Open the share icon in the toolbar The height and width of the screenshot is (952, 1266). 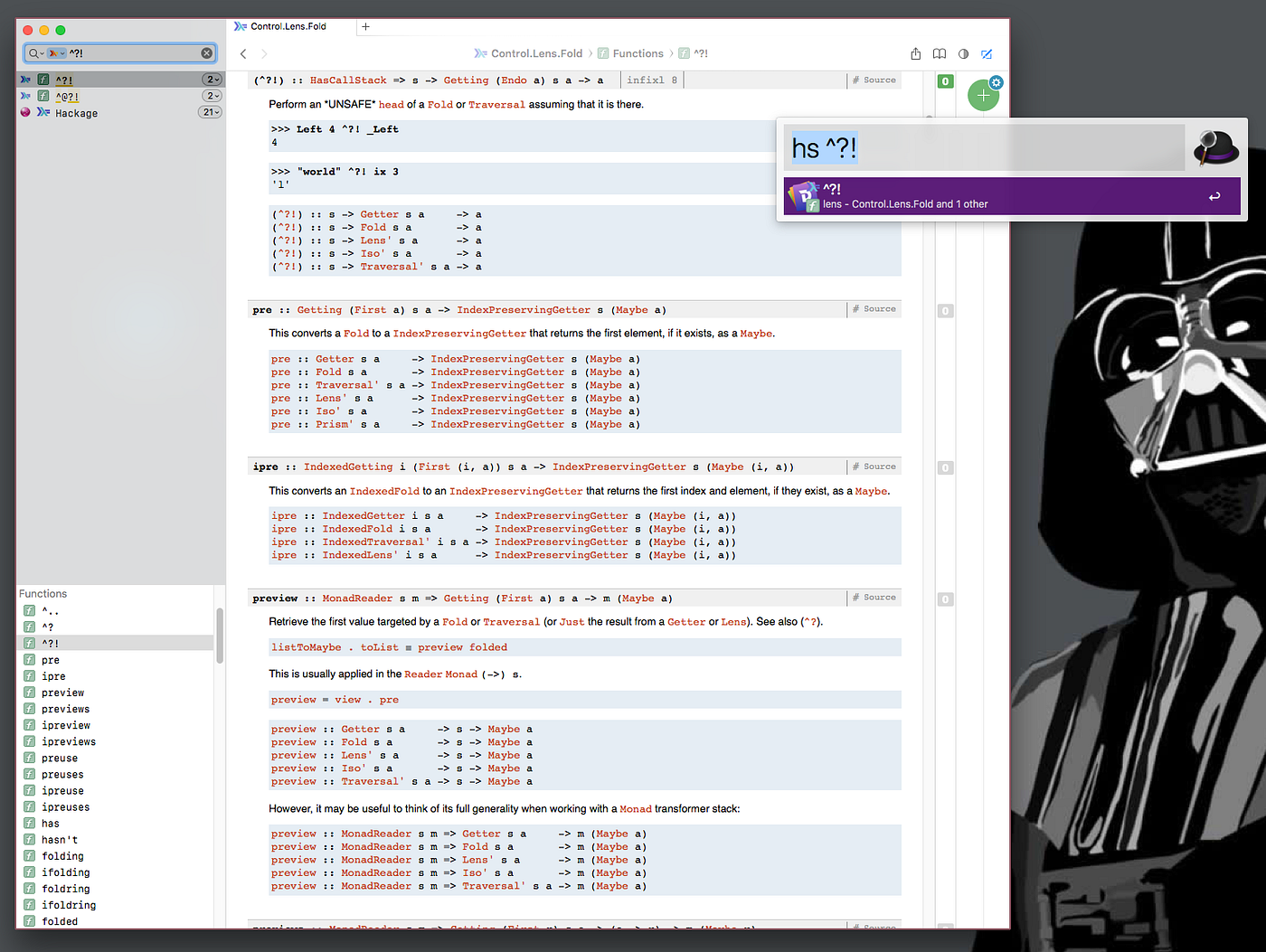(x=916, y=54)
